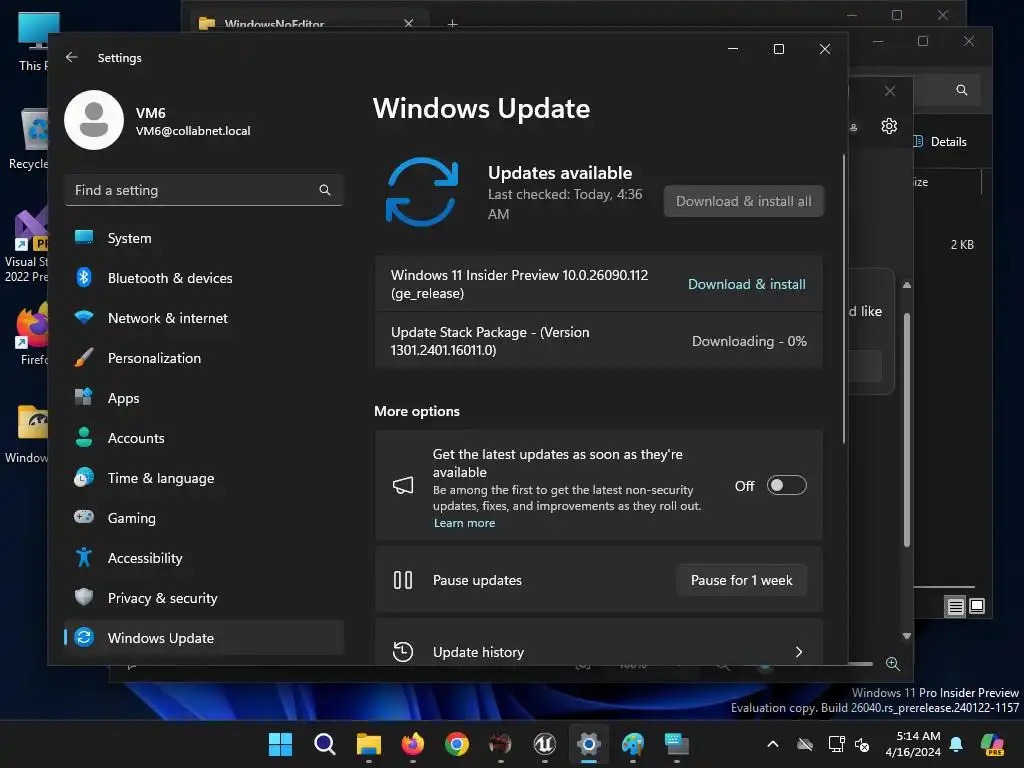Toggle get latest updates switch
Image resolution: width=1024 pixels, height=768 pixels.
pos(786,485)
